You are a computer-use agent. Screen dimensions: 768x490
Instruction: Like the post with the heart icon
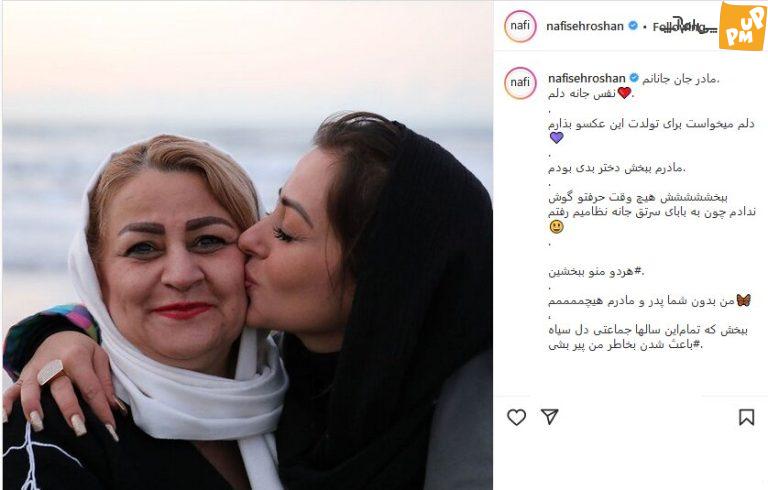tap(516, 417)
